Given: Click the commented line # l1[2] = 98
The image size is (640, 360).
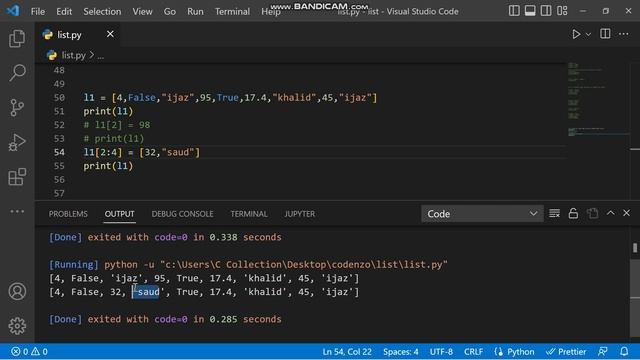Looking at the screenshot, I should 117,125.
